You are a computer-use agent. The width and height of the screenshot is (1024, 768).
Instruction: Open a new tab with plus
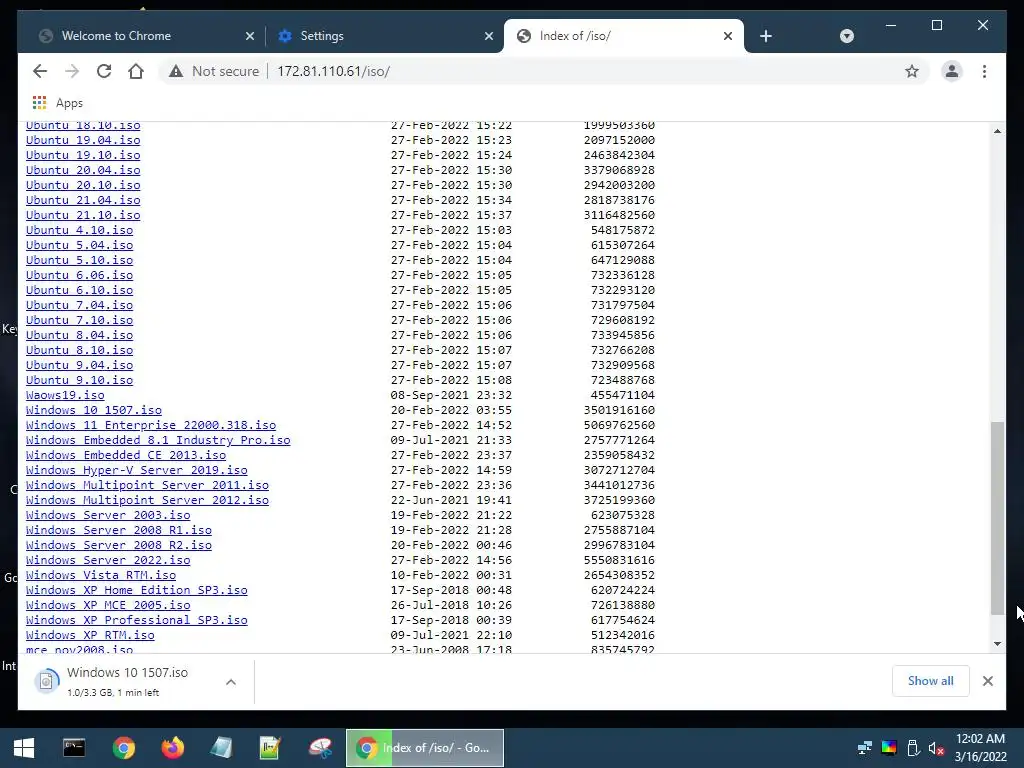coord(766,36)
